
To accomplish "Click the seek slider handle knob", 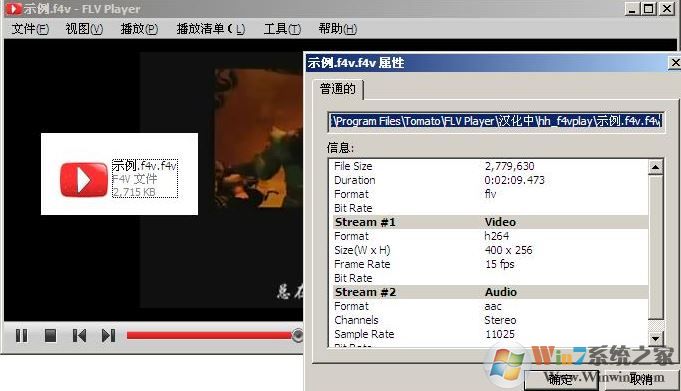I will [298, 335].
